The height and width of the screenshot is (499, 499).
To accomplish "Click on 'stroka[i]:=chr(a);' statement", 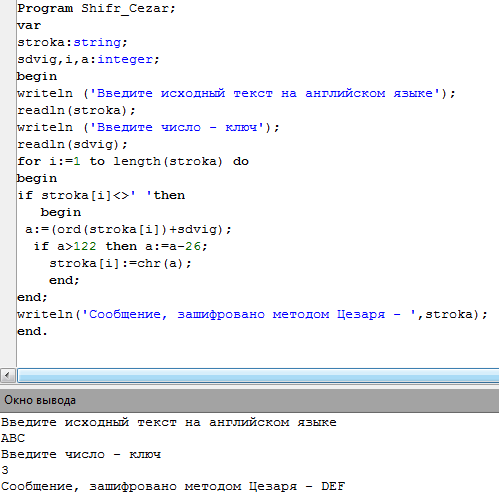I will (x=121, y=263).
